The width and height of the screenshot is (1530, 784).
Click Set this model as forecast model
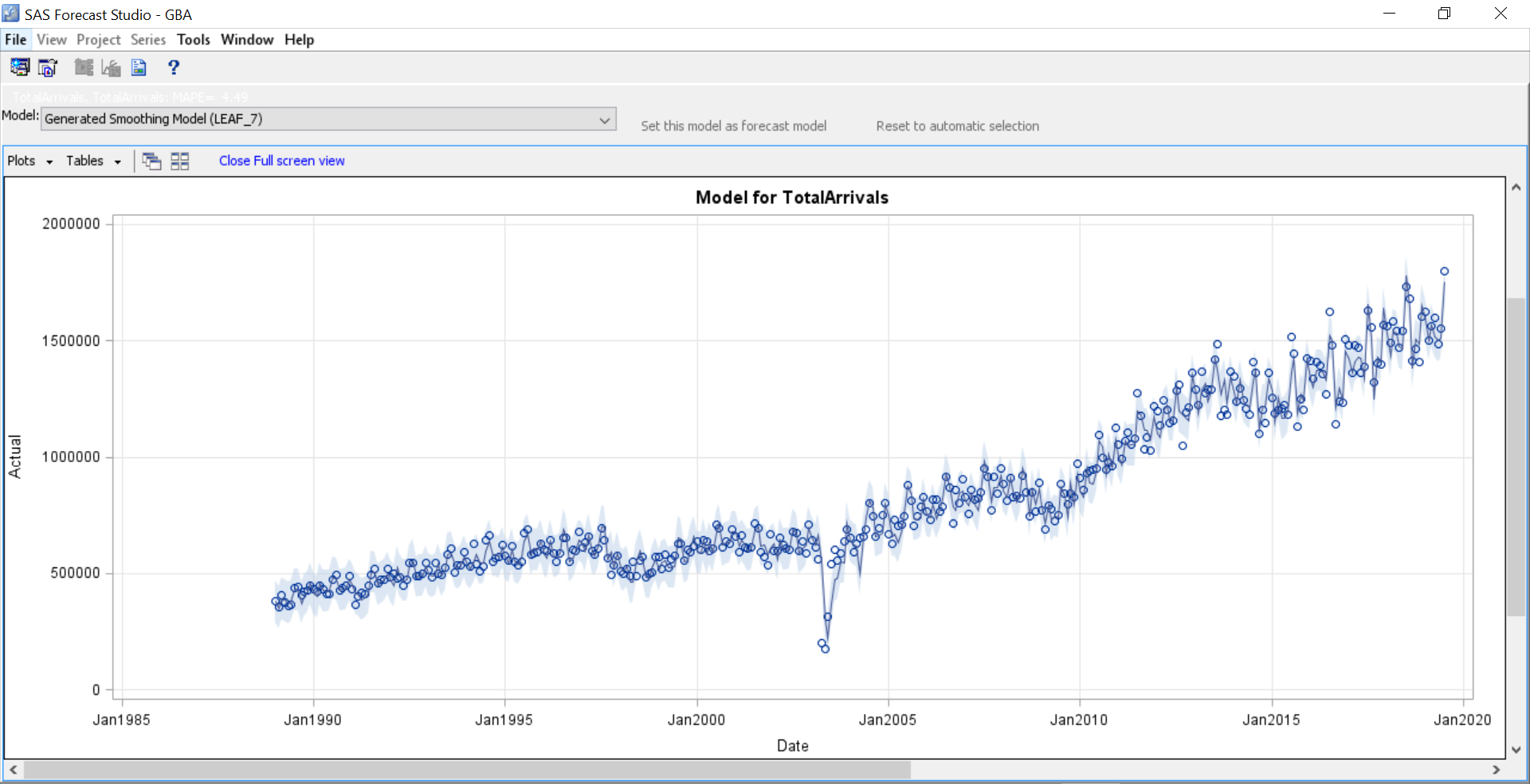[x=734, y=126]
